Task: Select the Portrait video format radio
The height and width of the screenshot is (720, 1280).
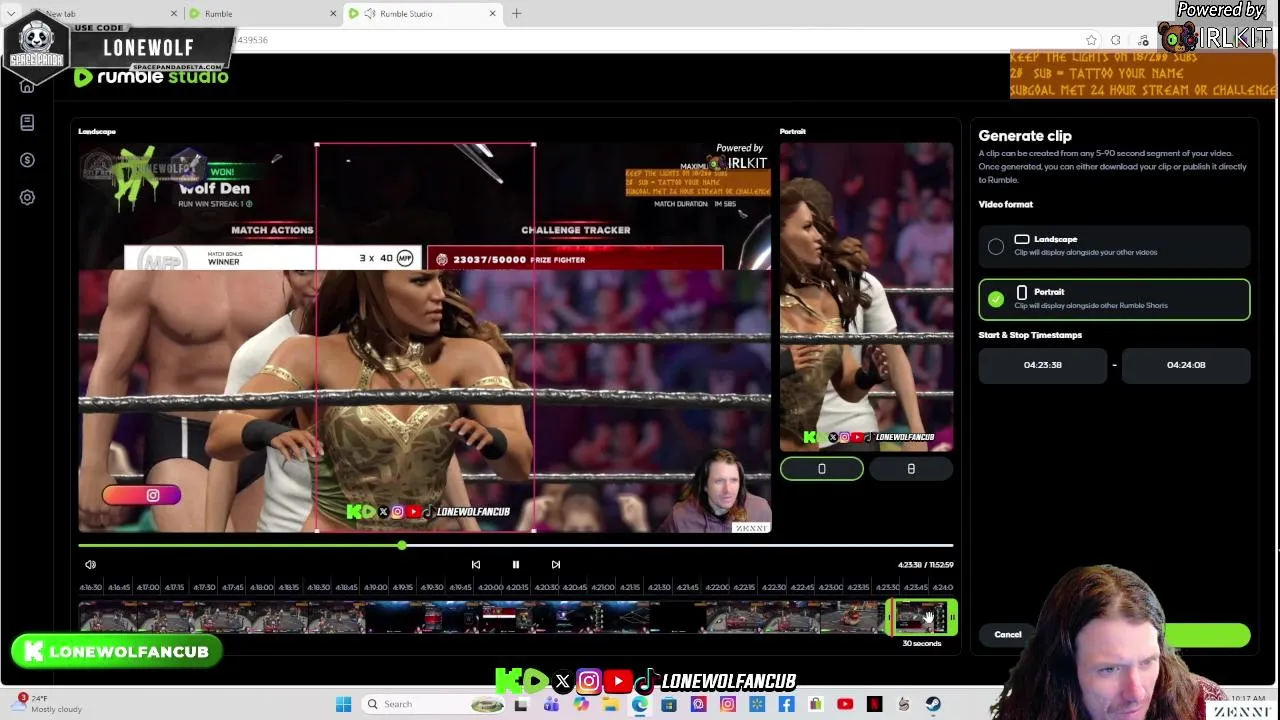Action: pos(996,299)
